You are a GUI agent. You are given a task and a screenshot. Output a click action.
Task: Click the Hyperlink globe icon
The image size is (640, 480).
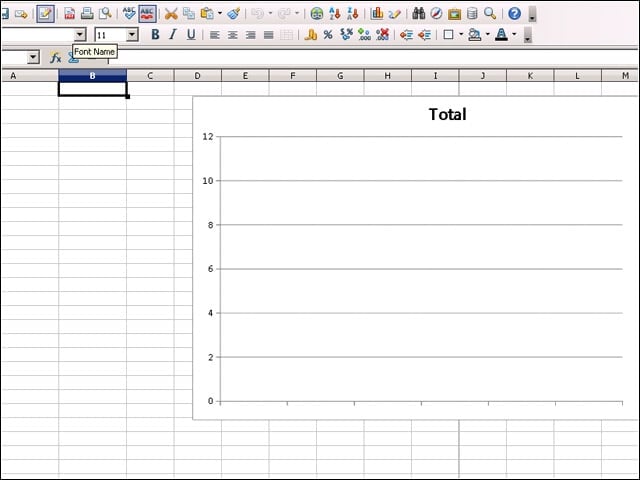(x=317, y=14)
